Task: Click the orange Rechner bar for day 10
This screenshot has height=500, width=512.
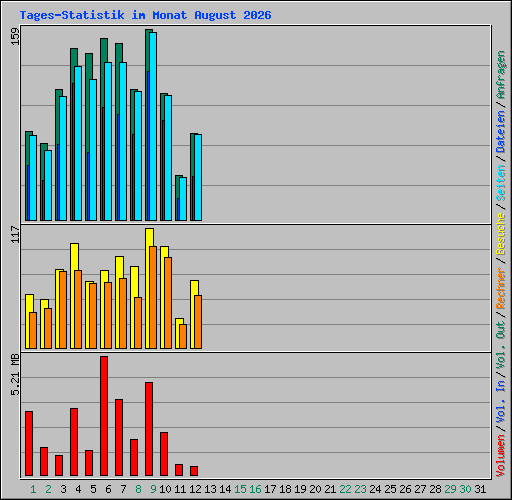Action: [168, 303]
